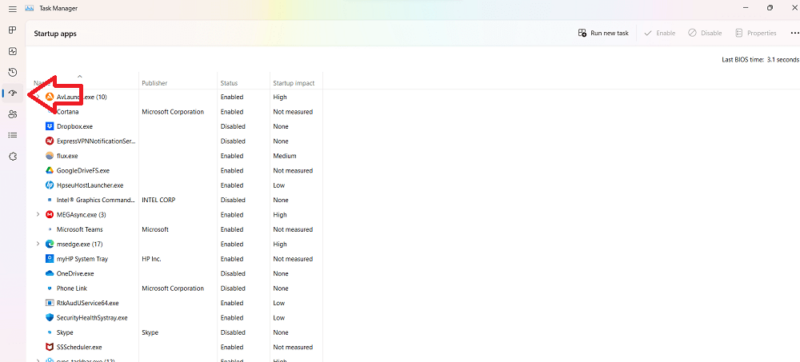Sort by the Startup impact column header
Image resolution: width=800 pixels, height=362 pixels.
tap(294, 83)
